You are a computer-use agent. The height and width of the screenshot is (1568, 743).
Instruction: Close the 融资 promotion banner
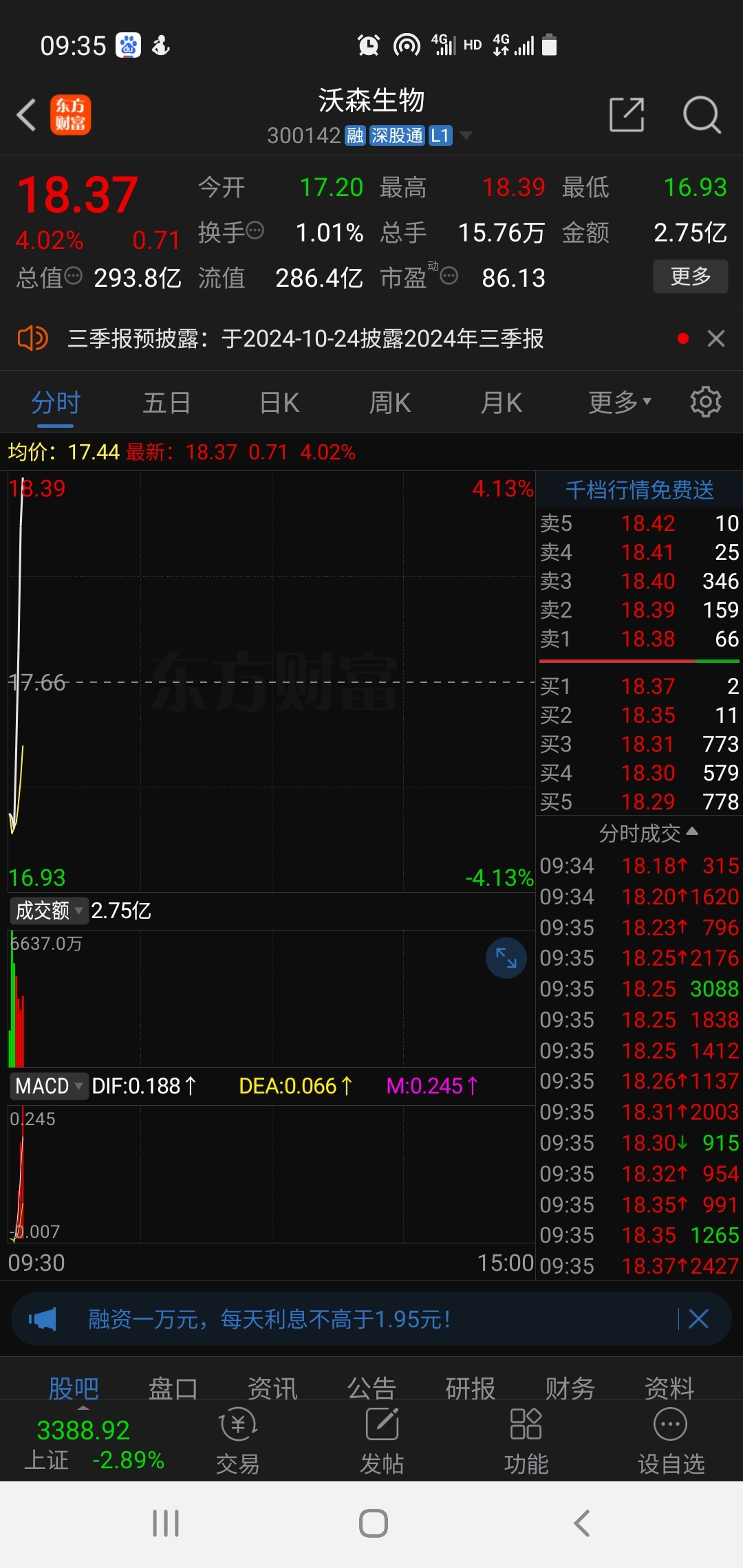tap(698, 1318)
